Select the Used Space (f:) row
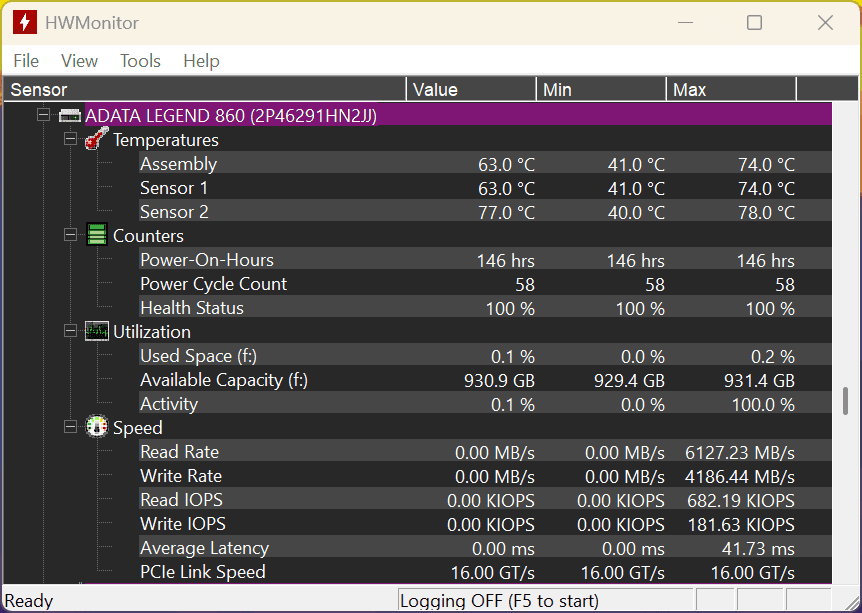This screenshot has width=862, height=613. point(485,356)
